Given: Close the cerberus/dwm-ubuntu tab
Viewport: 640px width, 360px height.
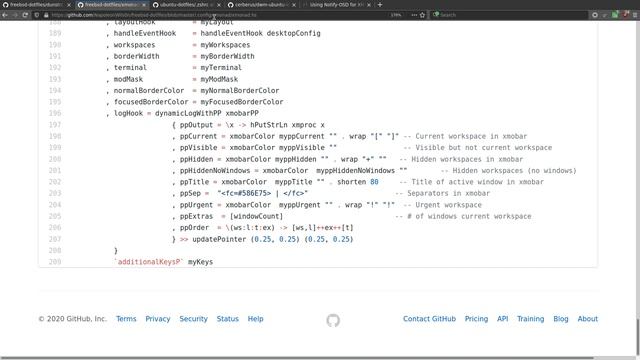Looking at the screenshot, I should pos(294,5).
